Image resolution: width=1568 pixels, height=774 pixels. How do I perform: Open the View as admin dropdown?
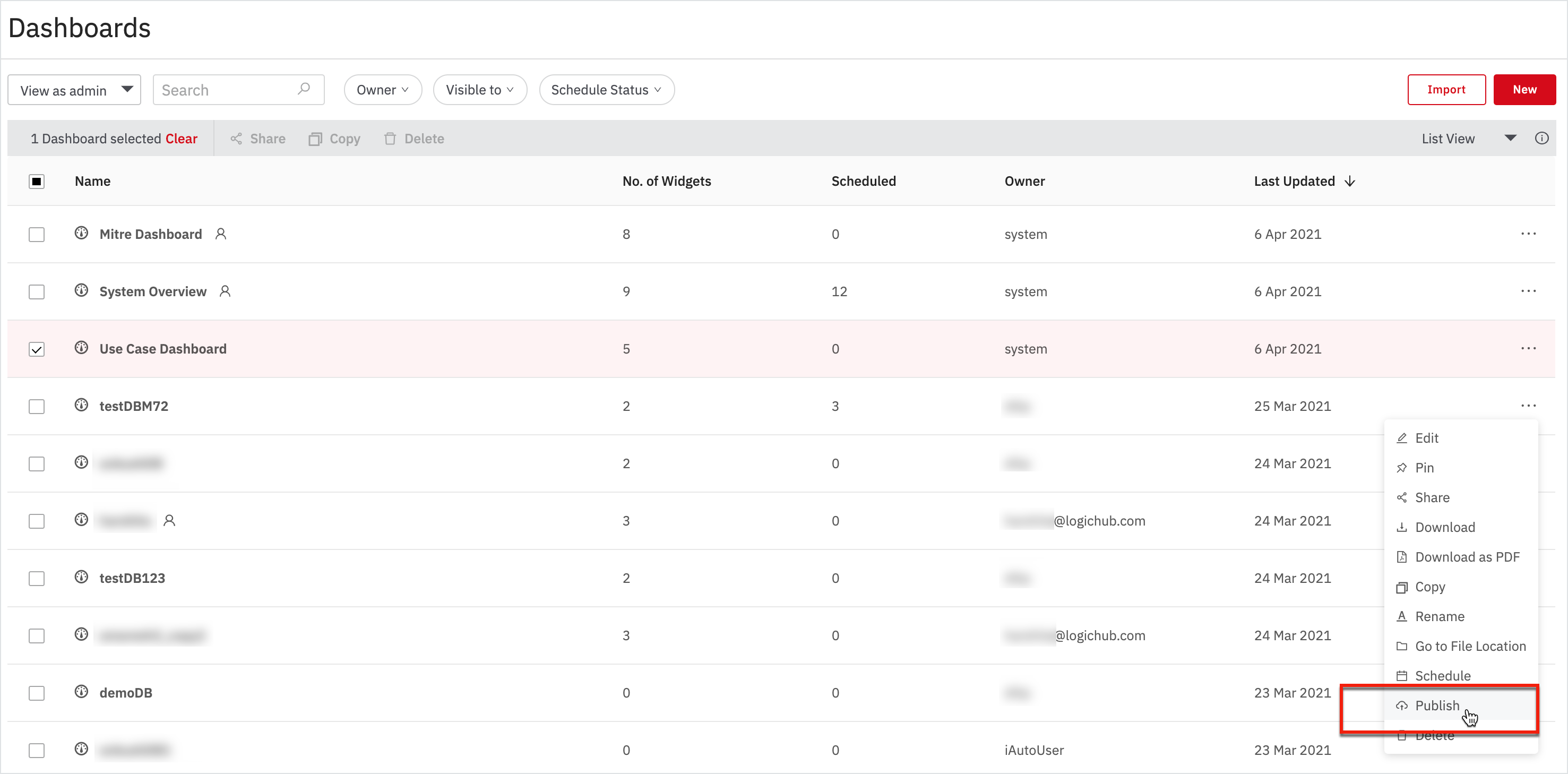[74, 90]
